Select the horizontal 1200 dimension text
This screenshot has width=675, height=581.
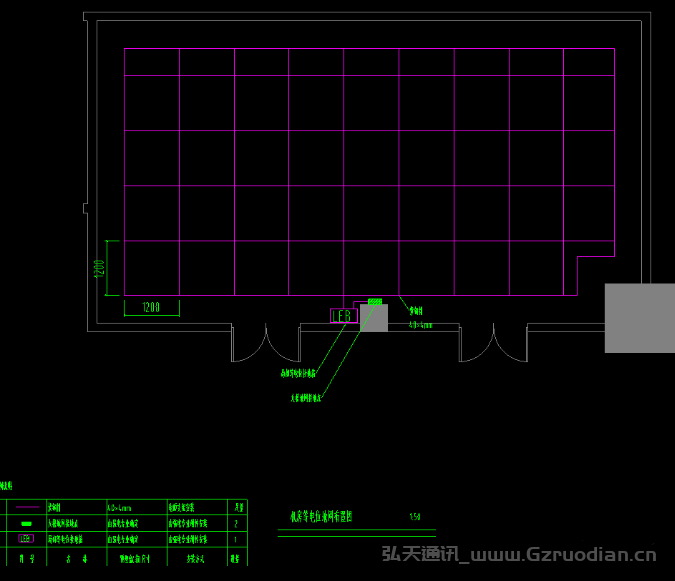coord(151,307)
